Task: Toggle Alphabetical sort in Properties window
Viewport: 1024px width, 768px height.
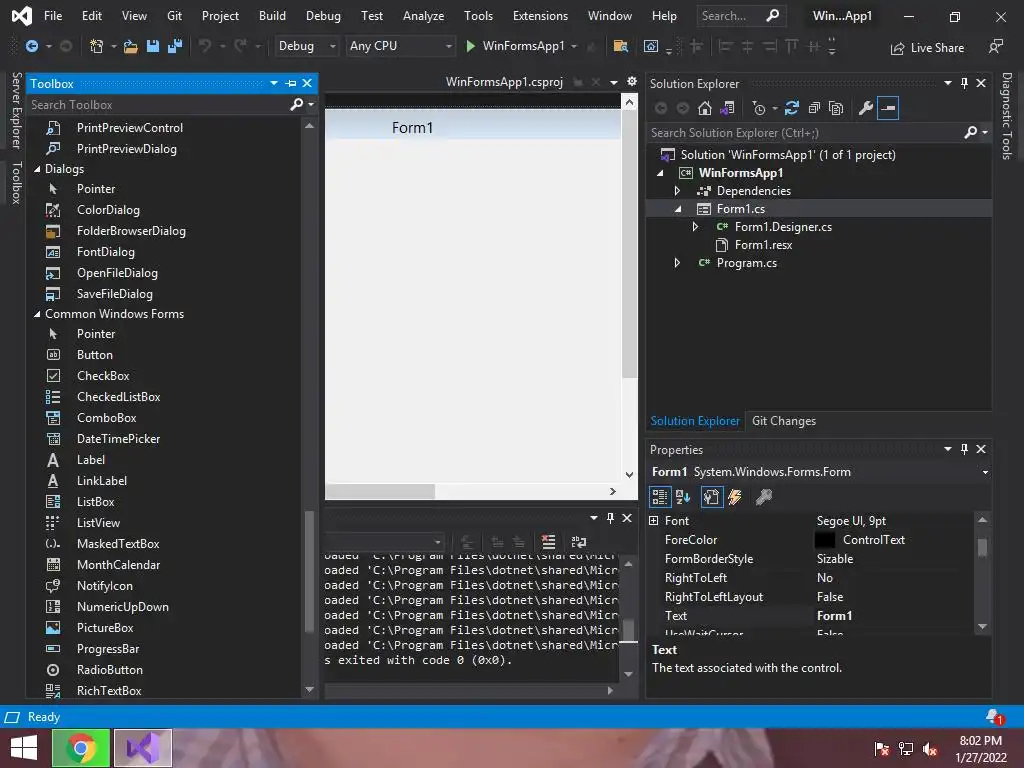Action: pyautogui.click(x=683, y=498)
